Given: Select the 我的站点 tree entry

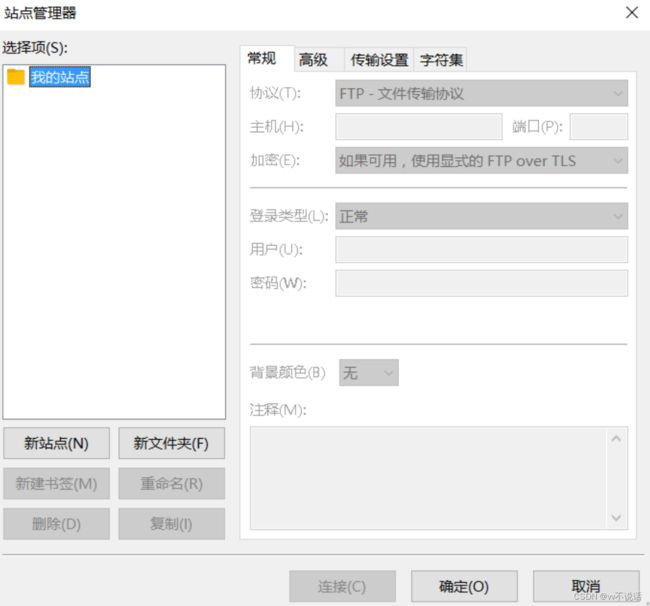Looking at the screenshot, I should (x=60, y=77).
